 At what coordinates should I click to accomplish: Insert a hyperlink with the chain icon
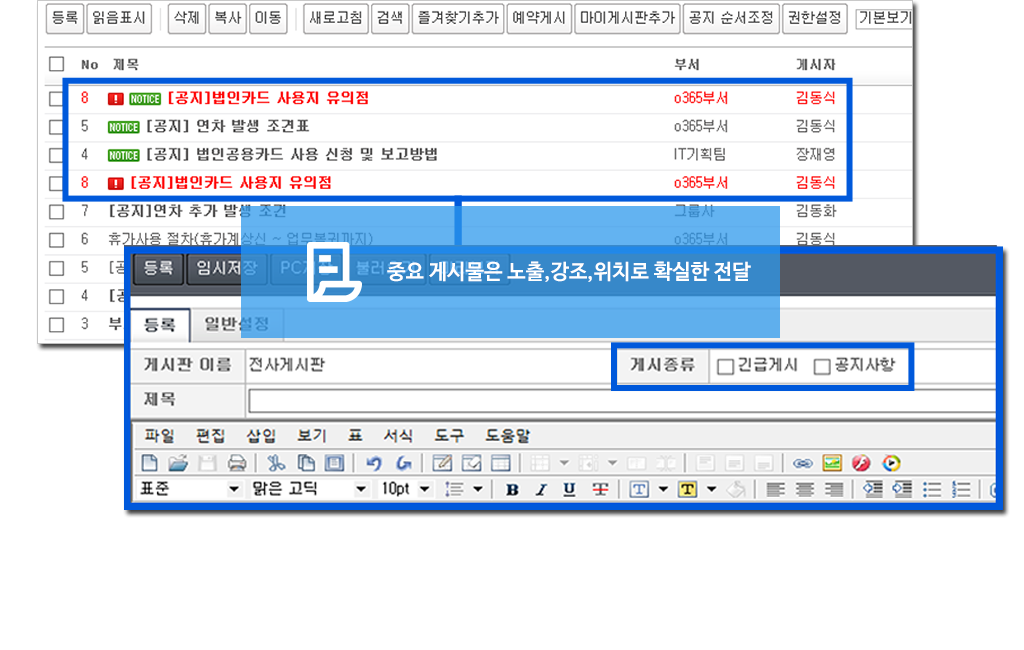coord(802,463)
